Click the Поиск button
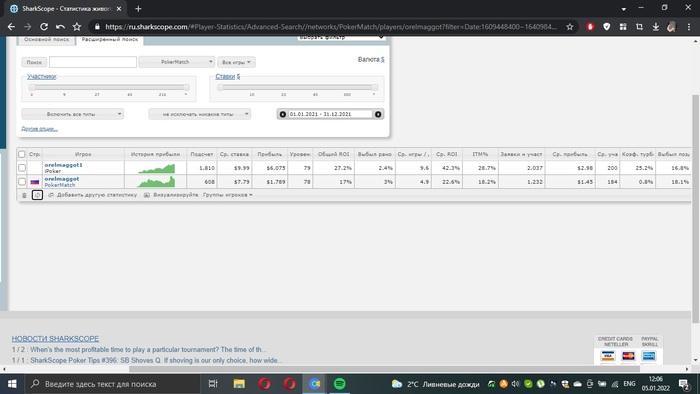The image size is (700, 394). tap(34, 62)
